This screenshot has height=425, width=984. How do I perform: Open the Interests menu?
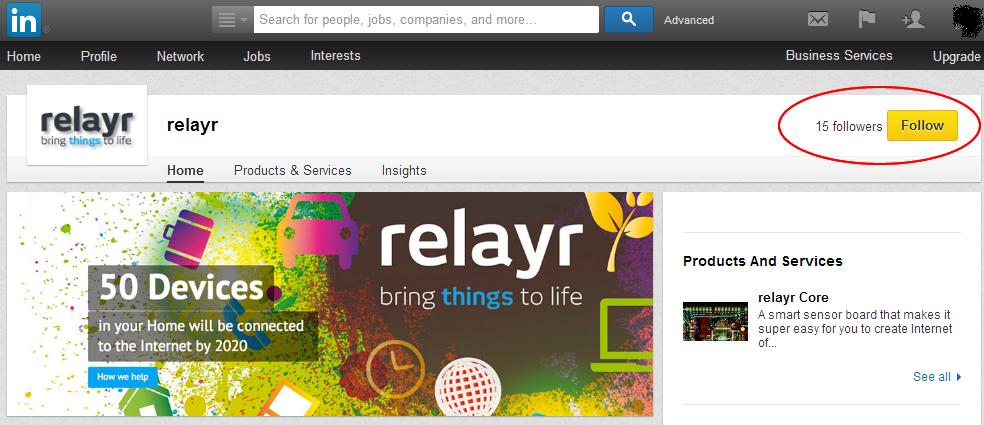335,56
